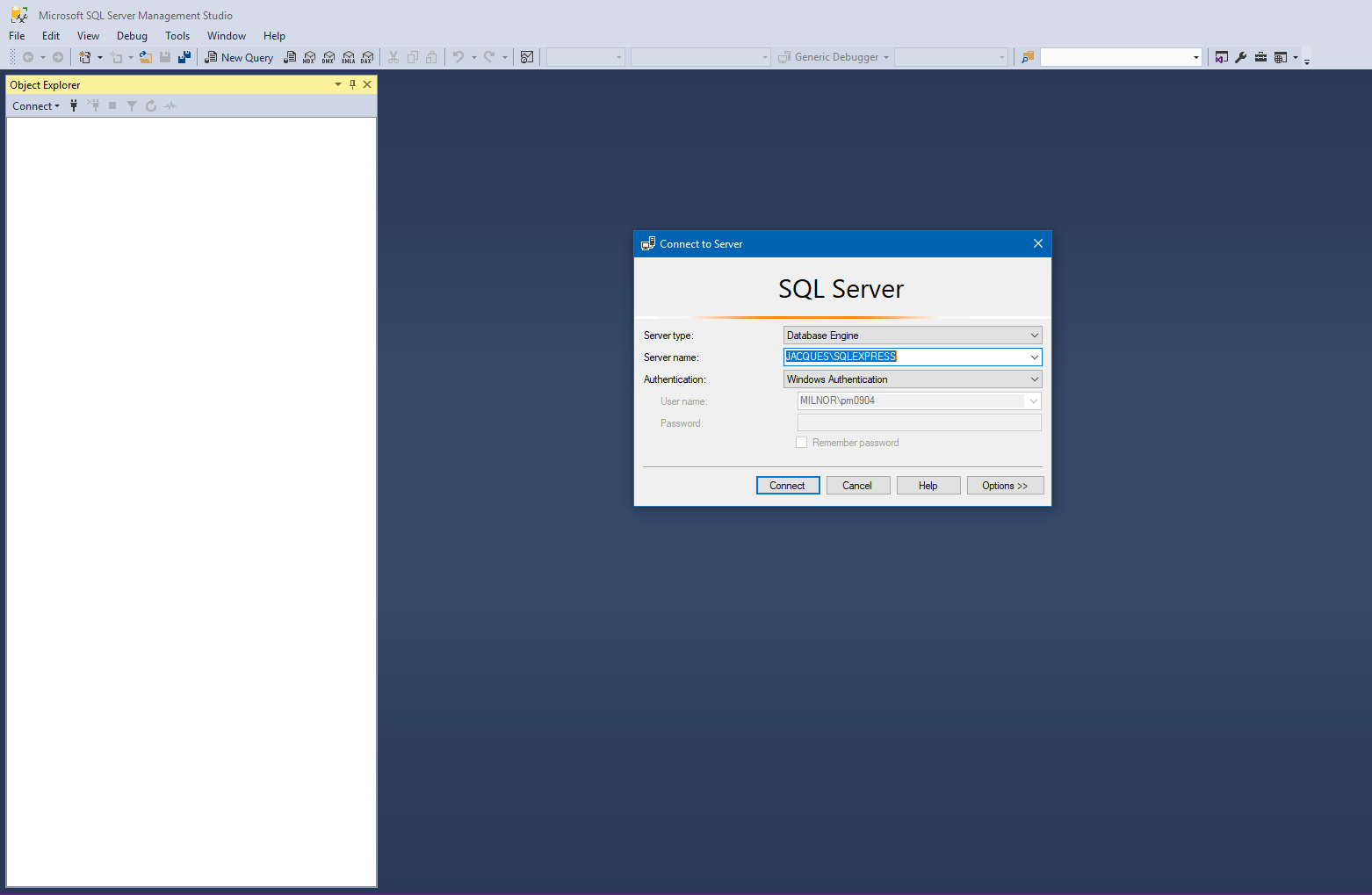This screenshot has height=895, width=1372.
Task: Click the navigate backward arrow icon
Action: [x=28, y=57]
